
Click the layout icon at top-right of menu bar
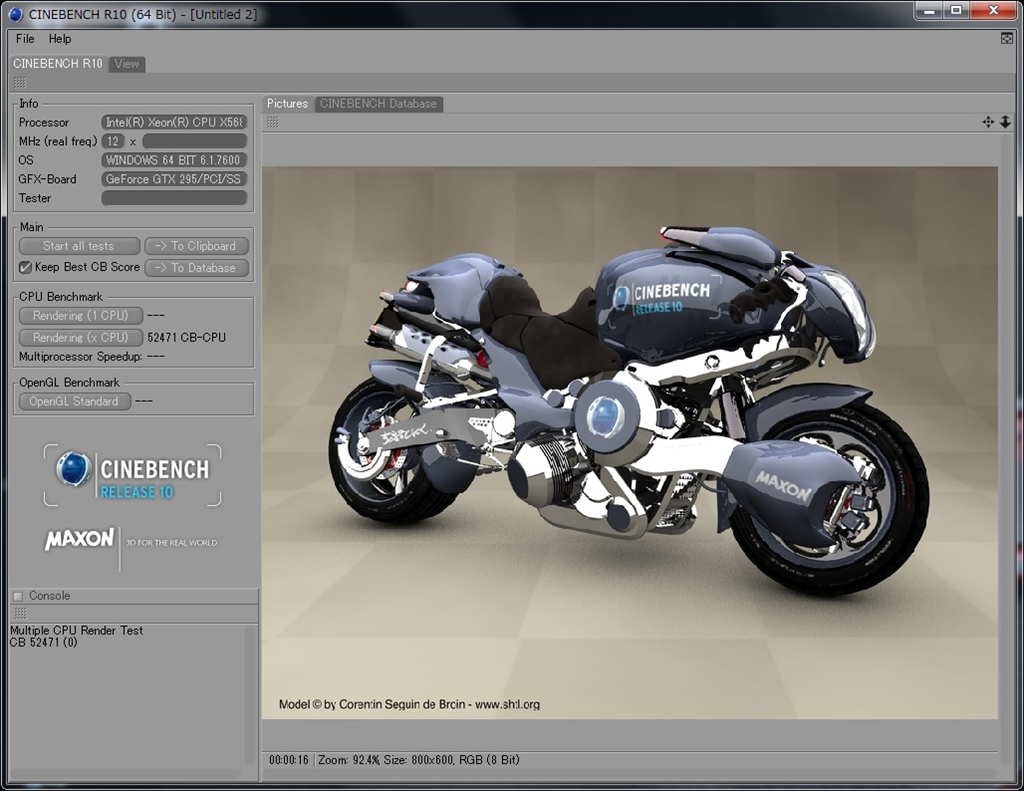pos(1006,39)
